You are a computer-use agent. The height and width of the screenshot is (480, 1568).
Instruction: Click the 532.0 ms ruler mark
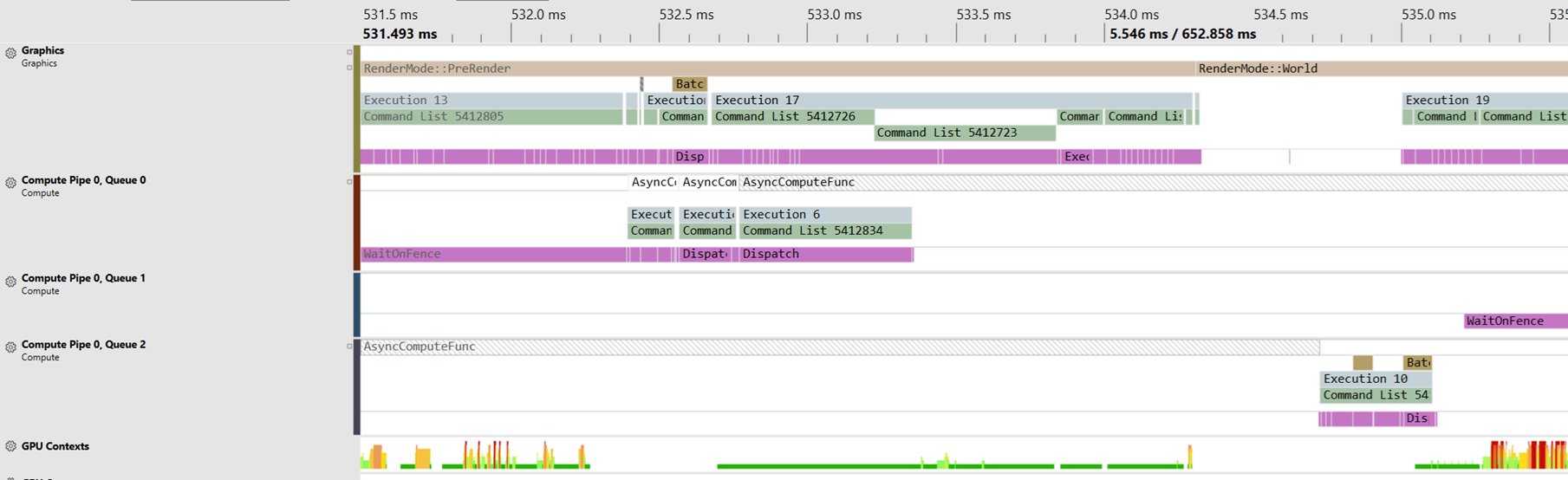pyautogui.click(x=538, y=15)
